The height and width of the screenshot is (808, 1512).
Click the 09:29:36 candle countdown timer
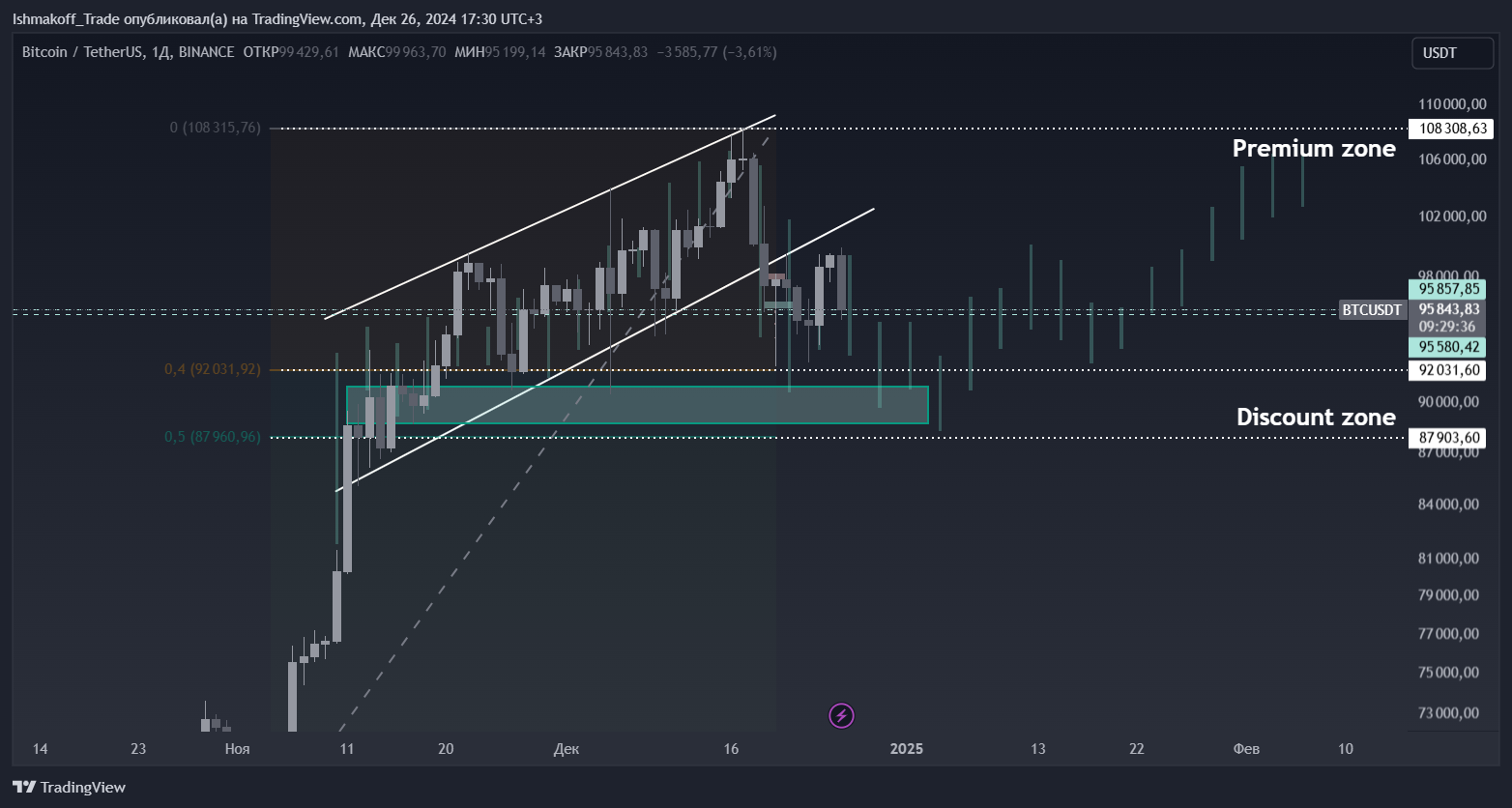click(x=1447, y=327)
